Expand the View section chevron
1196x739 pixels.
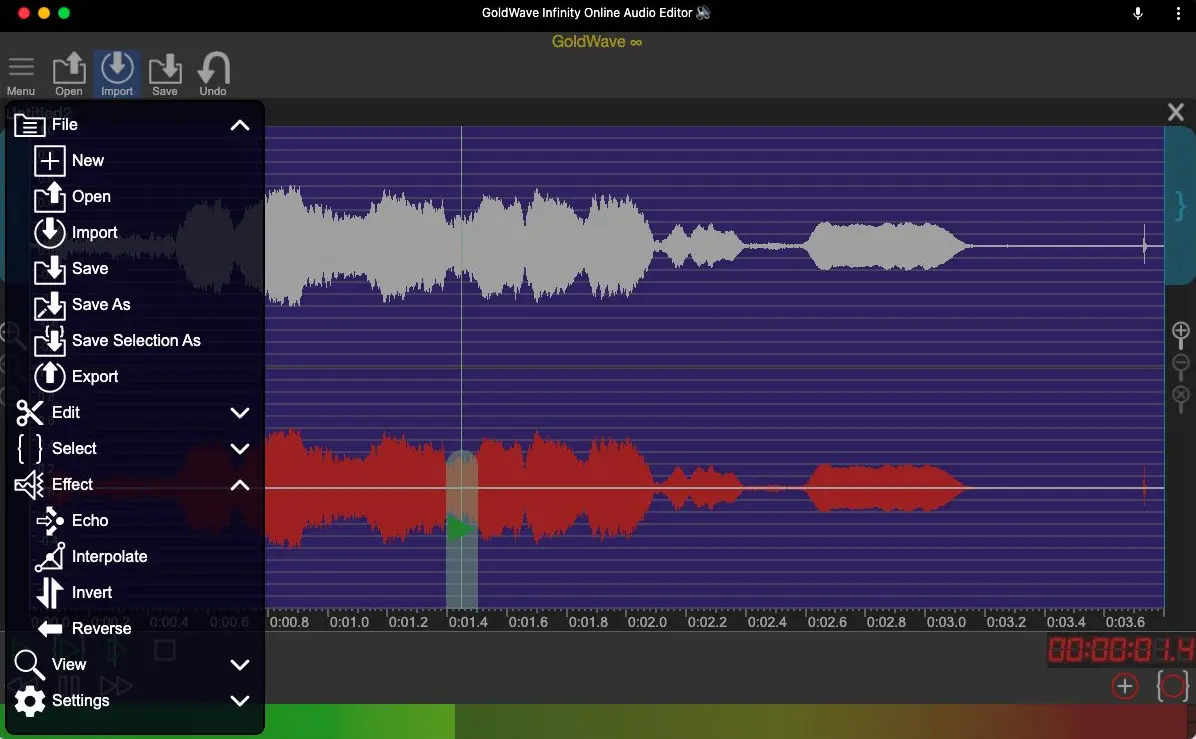pos(240,665)
